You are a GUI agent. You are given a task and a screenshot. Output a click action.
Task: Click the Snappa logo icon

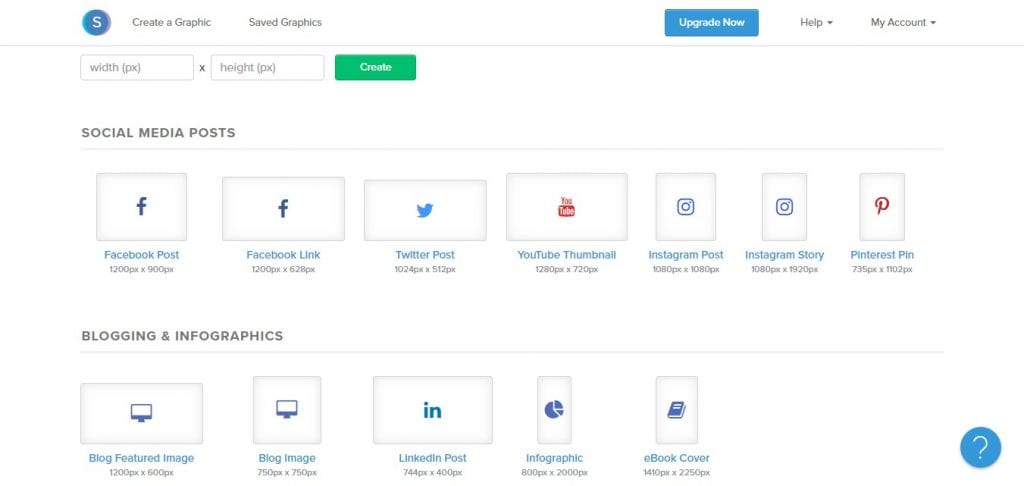[x=97, y=22]
